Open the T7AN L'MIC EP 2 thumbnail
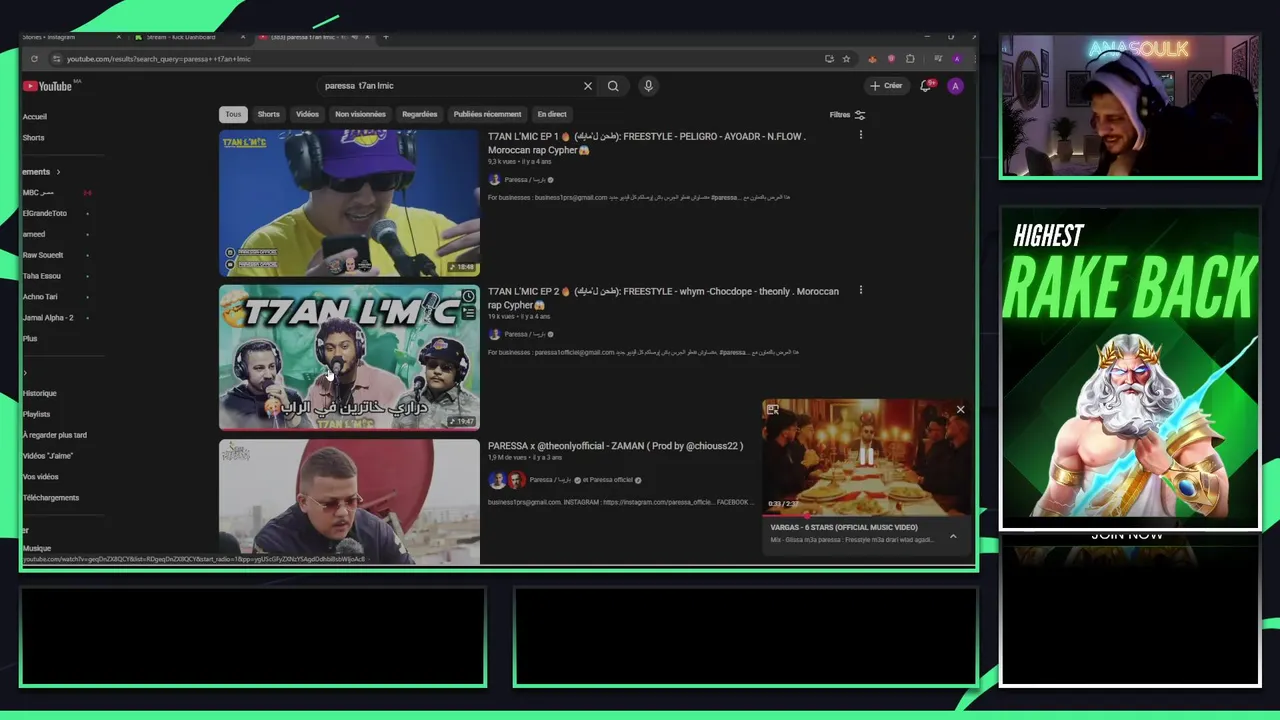Viewport: 1280px width, 720px height. pos(349,357)
